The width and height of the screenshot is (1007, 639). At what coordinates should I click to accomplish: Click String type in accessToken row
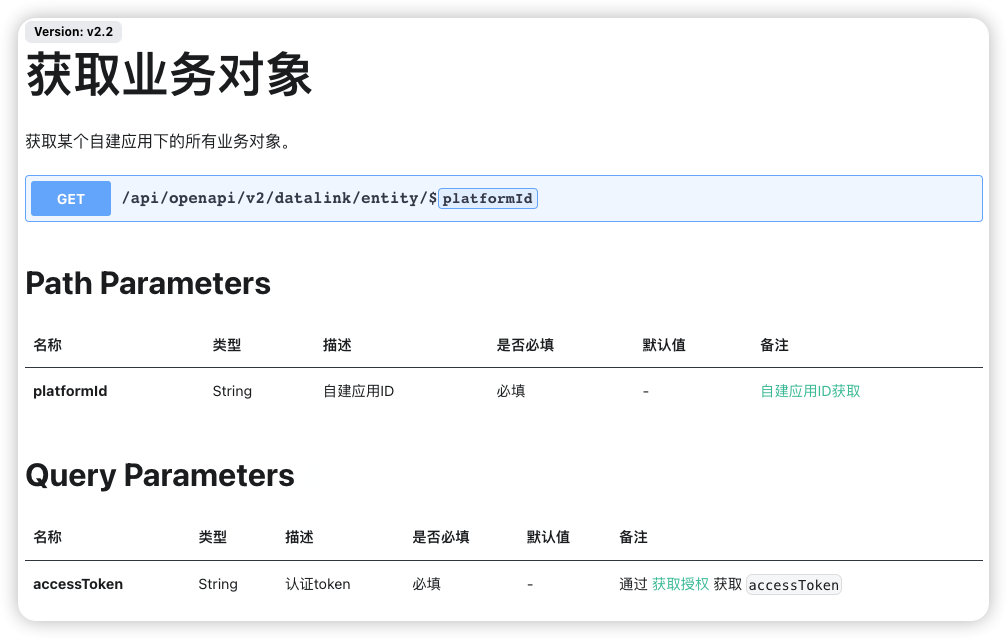coord(218,584)
